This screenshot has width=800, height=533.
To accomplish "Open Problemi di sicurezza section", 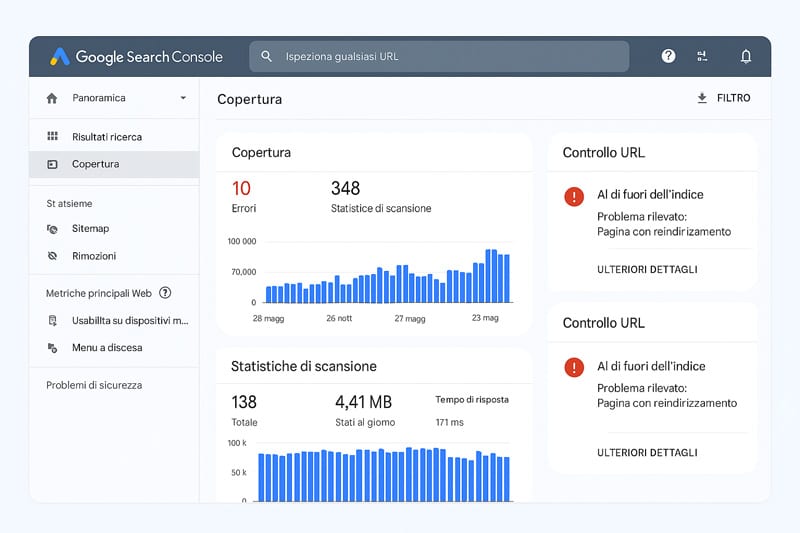I will click(94, 385).
